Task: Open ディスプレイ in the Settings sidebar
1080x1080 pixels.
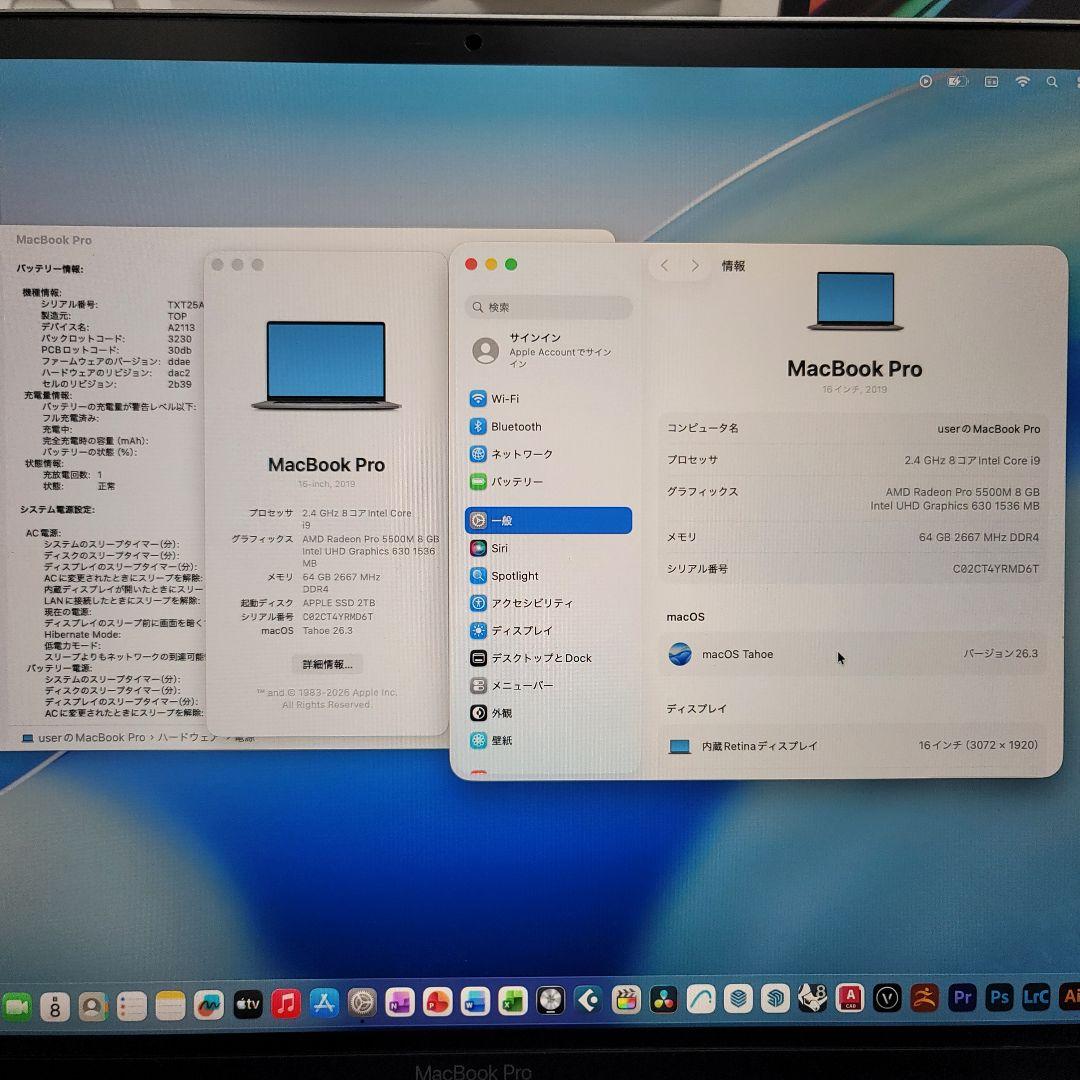Action: pyautogui.click(x=549, y=630)
